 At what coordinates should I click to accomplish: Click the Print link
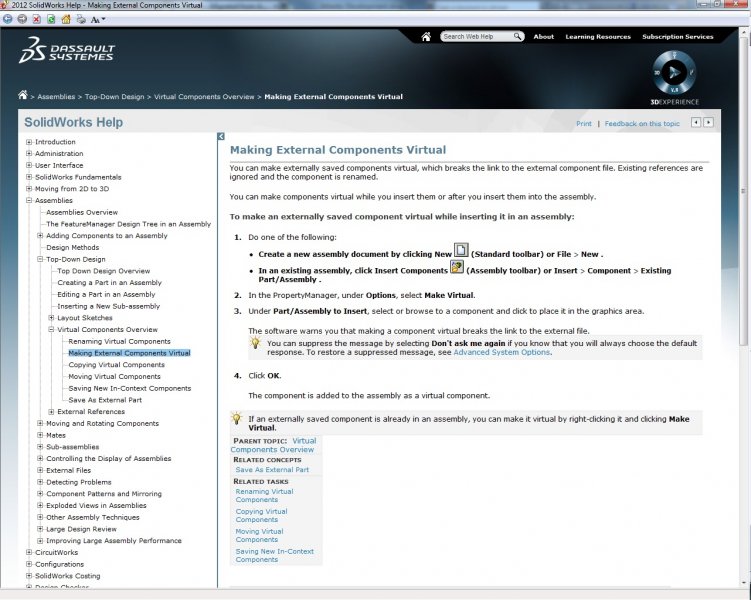coord(583,124)
